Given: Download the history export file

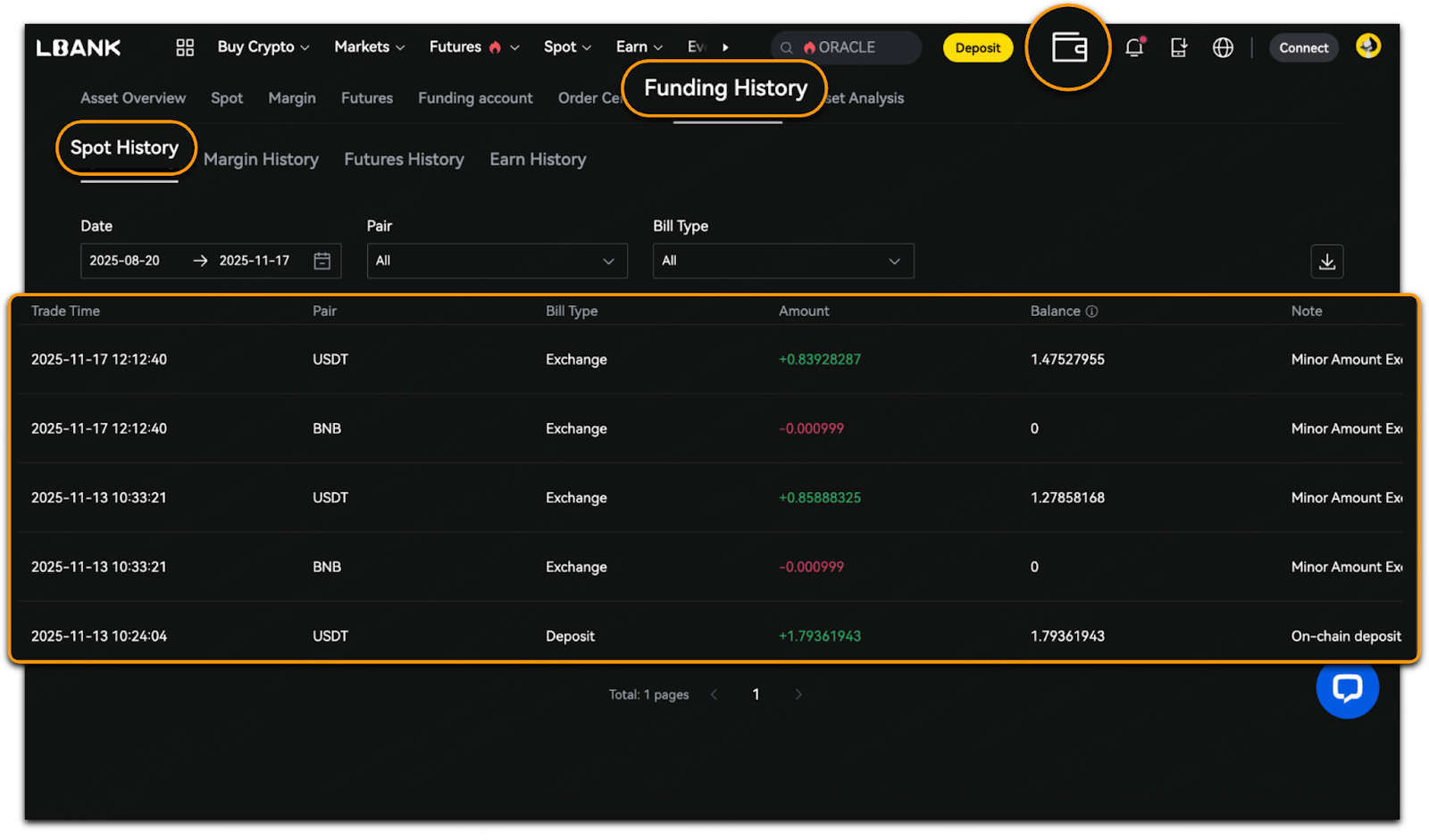Looking at the screenshot, I should [1326, 262].
